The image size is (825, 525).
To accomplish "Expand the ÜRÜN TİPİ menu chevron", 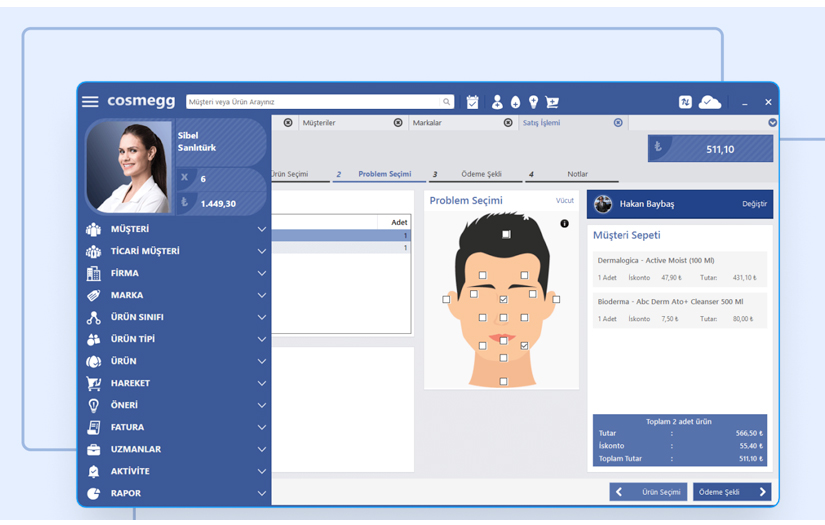I will [x=261, y=339].
